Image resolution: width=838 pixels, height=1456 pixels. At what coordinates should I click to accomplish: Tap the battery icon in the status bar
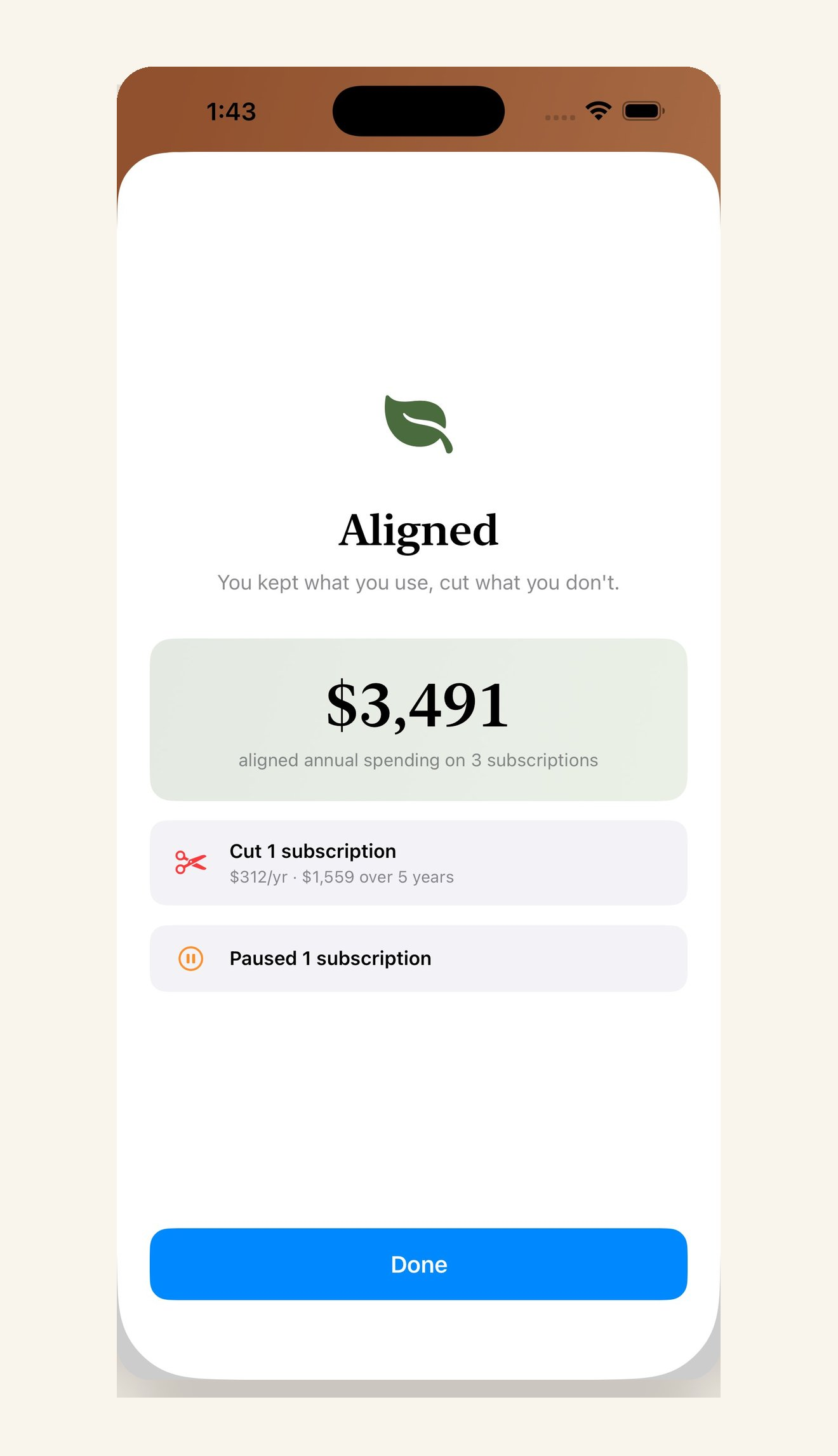tap(643, 110)
